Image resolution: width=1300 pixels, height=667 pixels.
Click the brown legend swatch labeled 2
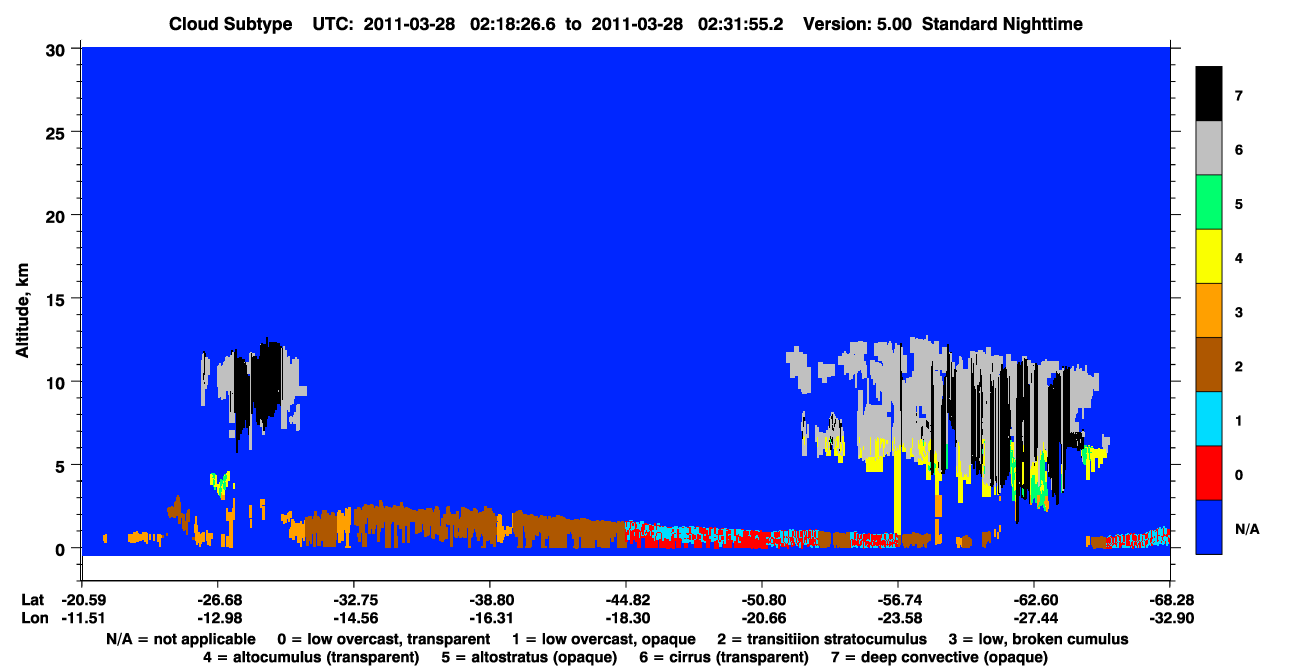tap(1209, 365)
